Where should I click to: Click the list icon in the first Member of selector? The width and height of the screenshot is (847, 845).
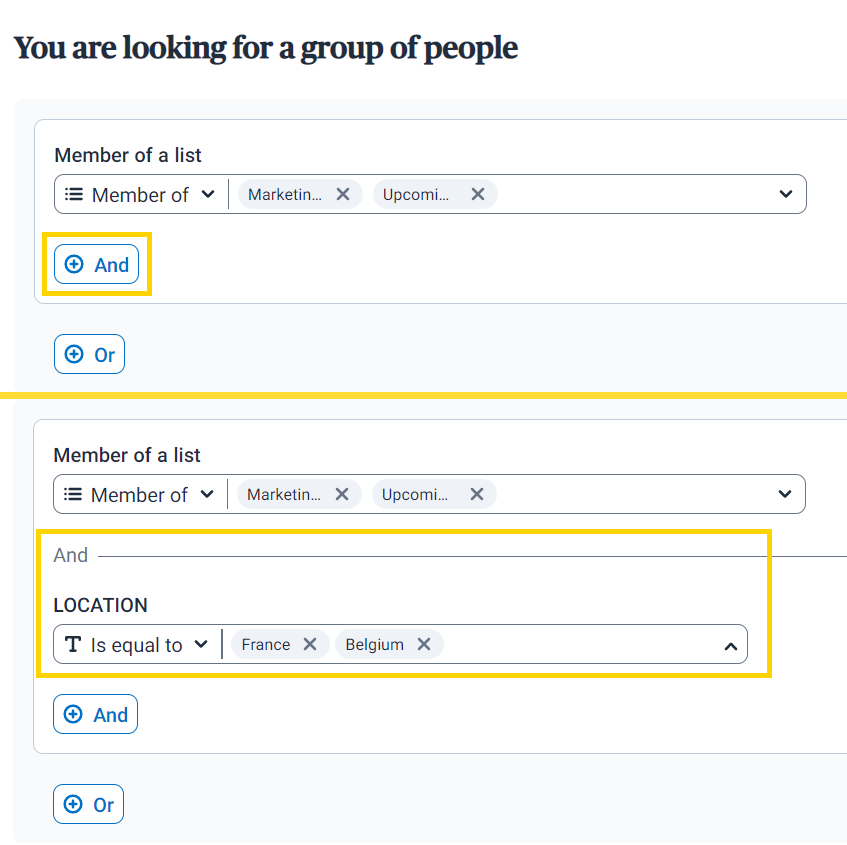coord(74,194)
